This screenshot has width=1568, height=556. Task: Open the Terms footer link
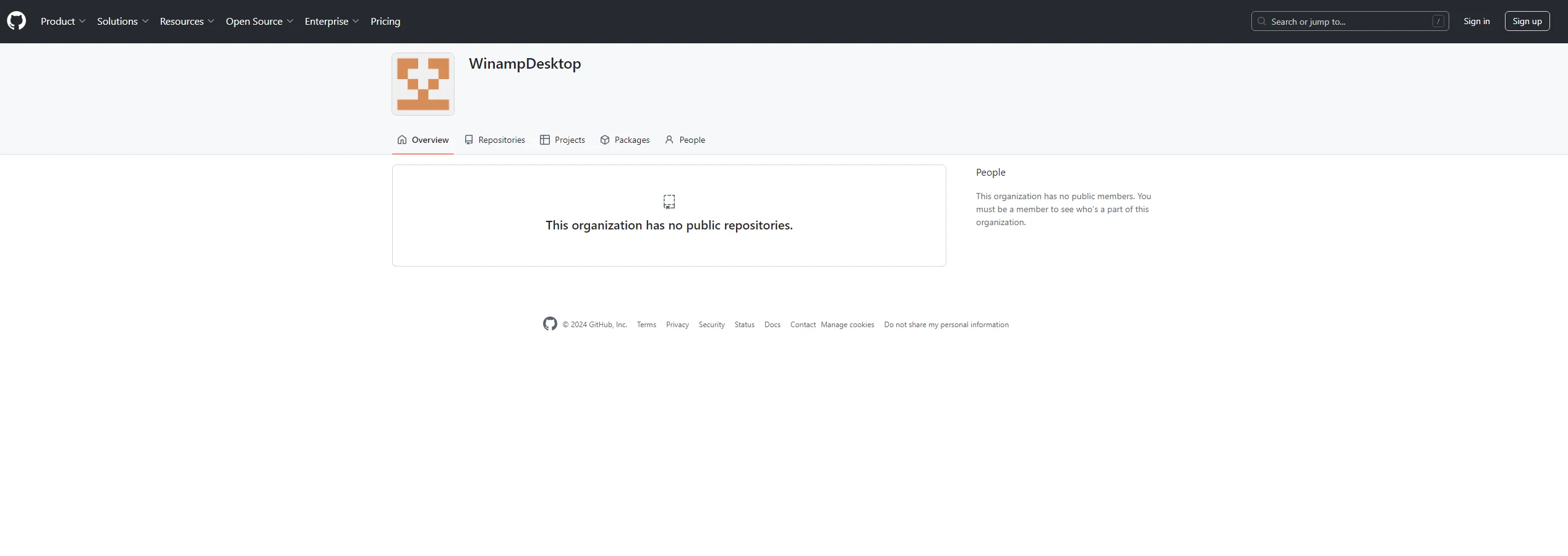(646, 325)
